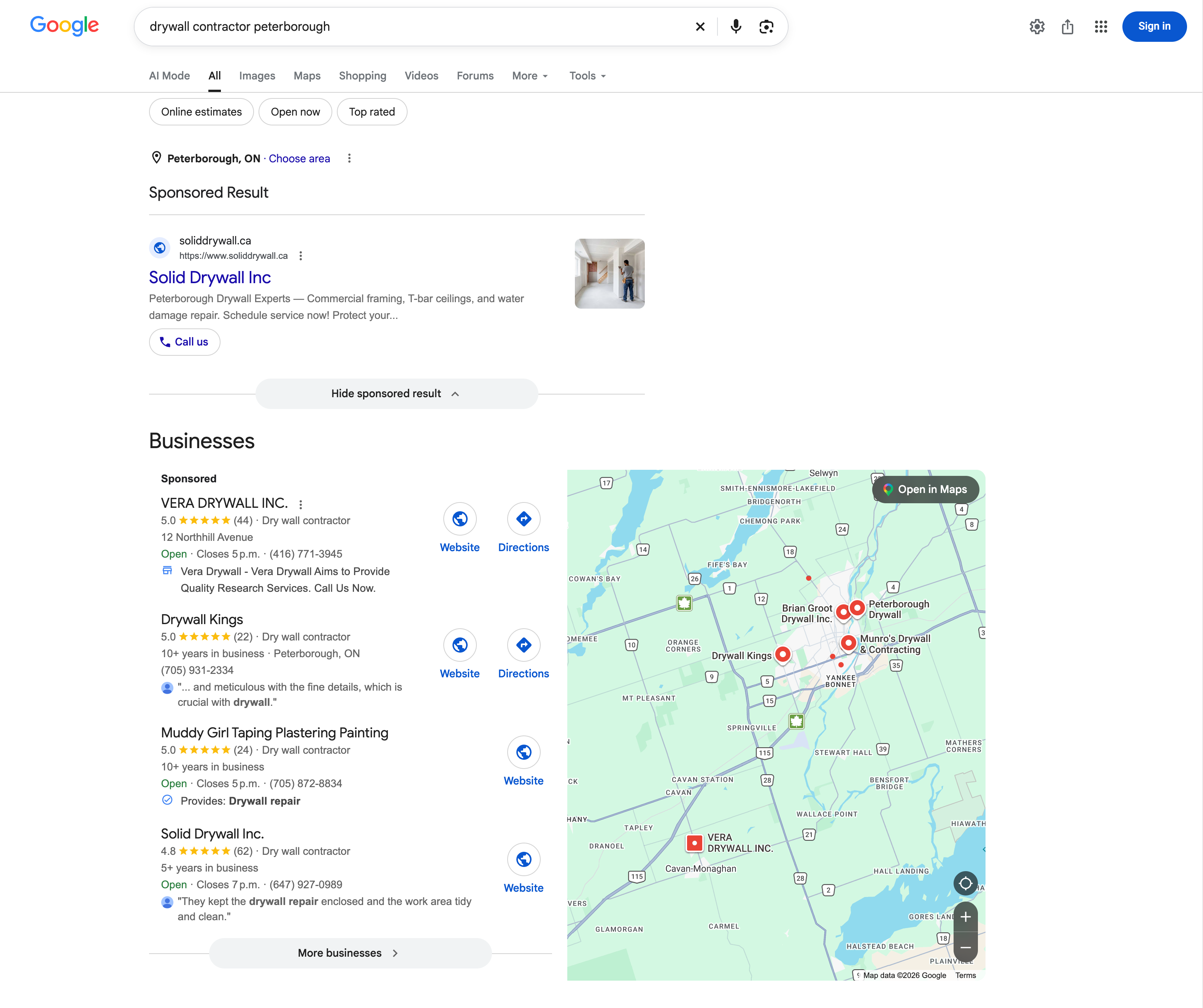Open the Videos tab
This screenshot has width=1203, height=1008.
(421, 76)
